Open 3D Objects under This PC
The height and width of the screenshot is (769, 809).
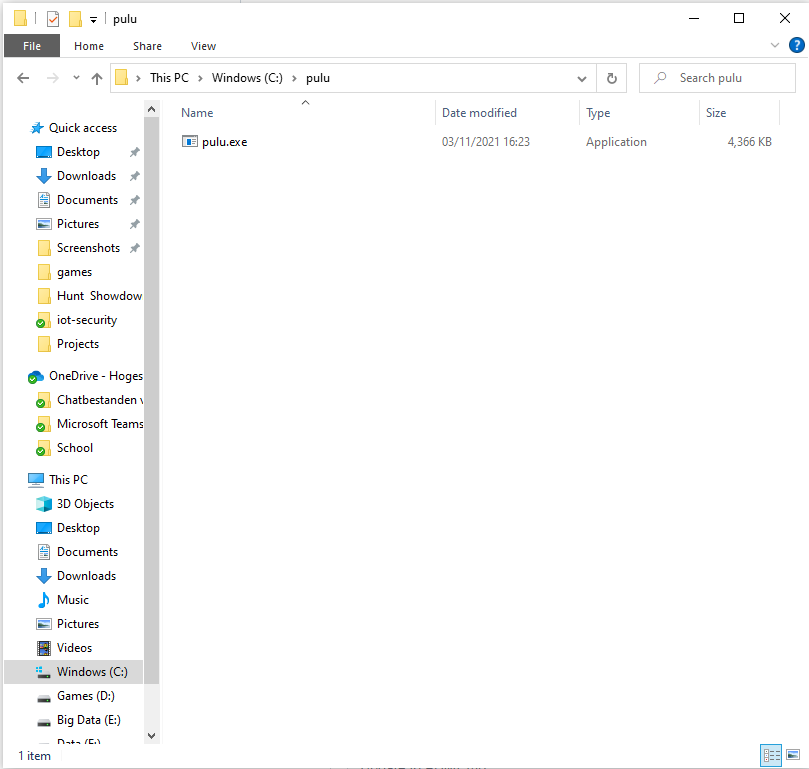pyautogui.click(x=85, y=504)
